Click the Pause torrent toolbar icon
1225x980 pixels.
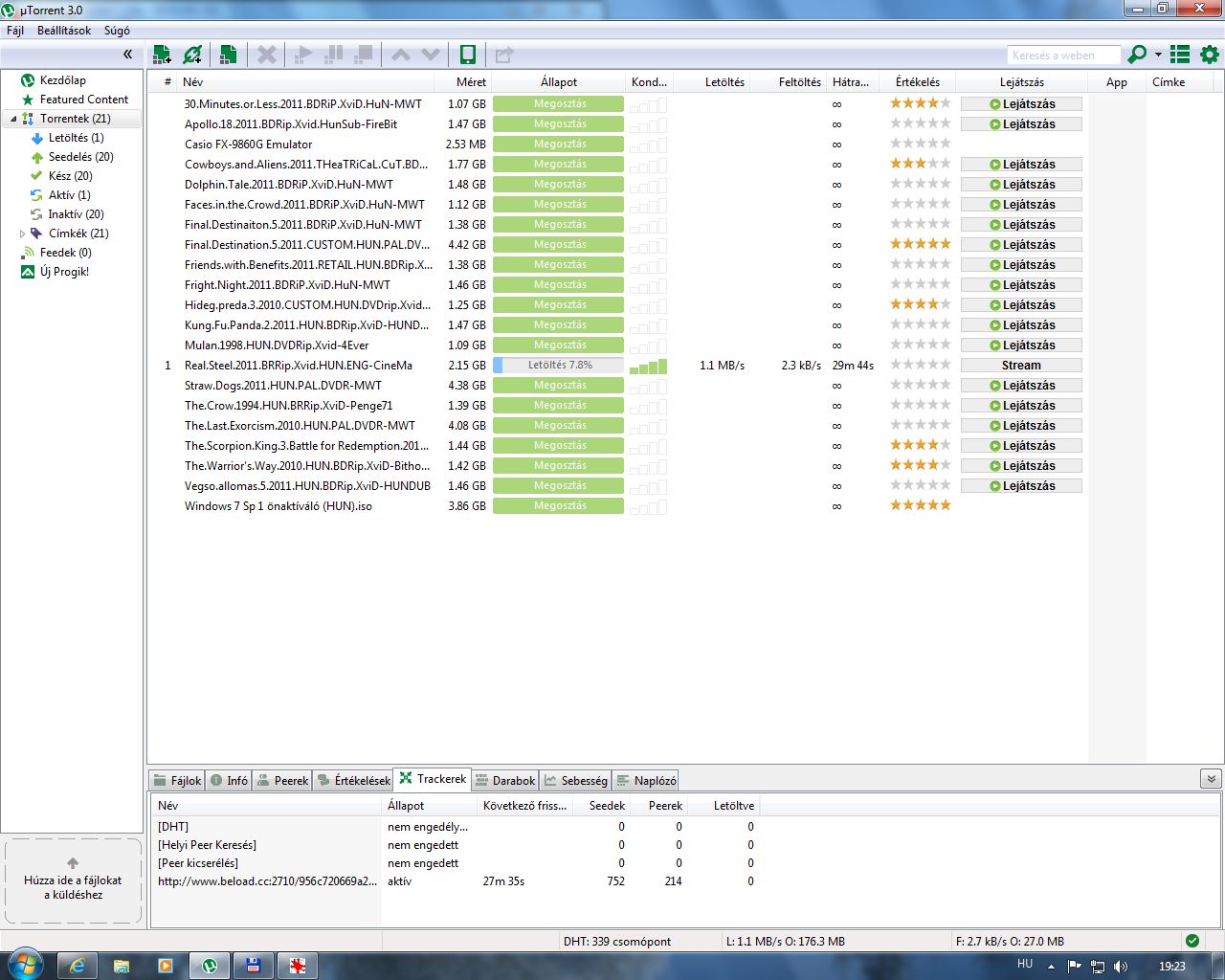(334, 55)
